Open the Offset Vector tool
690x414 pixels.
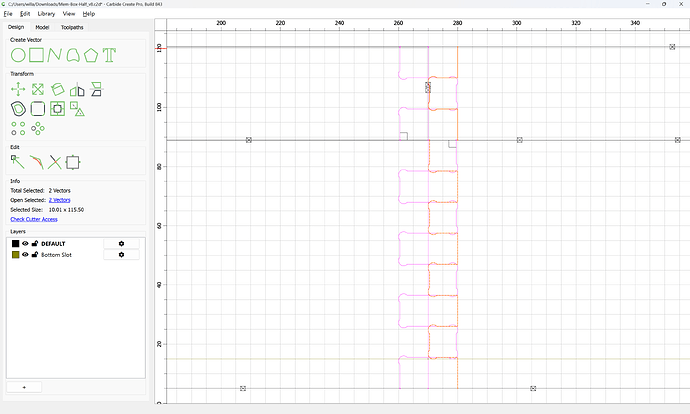18,109
